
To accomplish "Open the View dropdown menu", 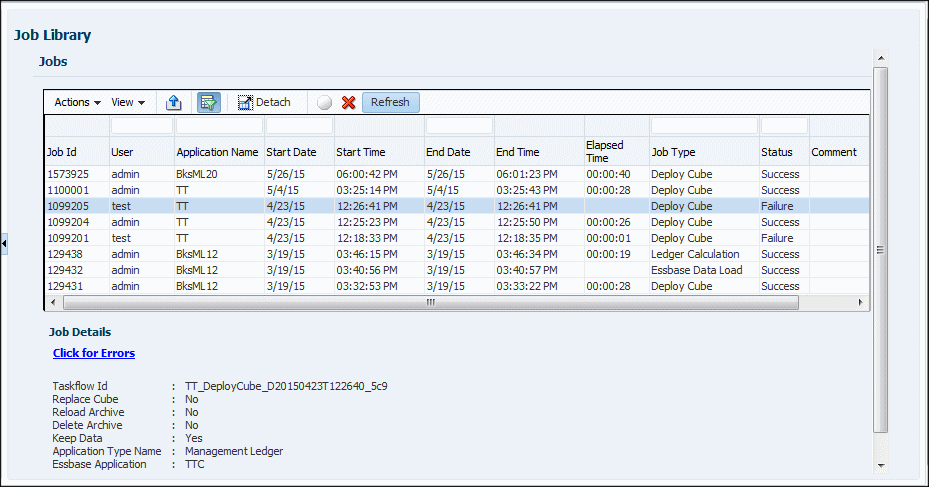I will point(128,102).
